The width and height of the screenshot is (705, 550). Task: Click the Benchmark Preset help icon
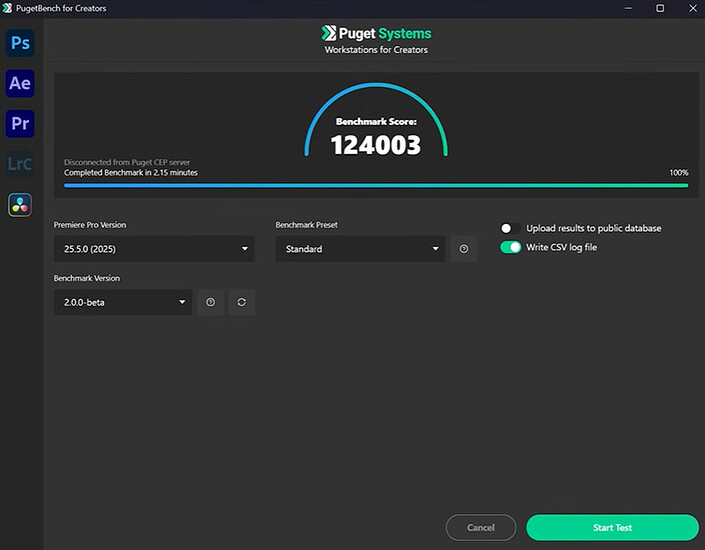coord(463,249)
